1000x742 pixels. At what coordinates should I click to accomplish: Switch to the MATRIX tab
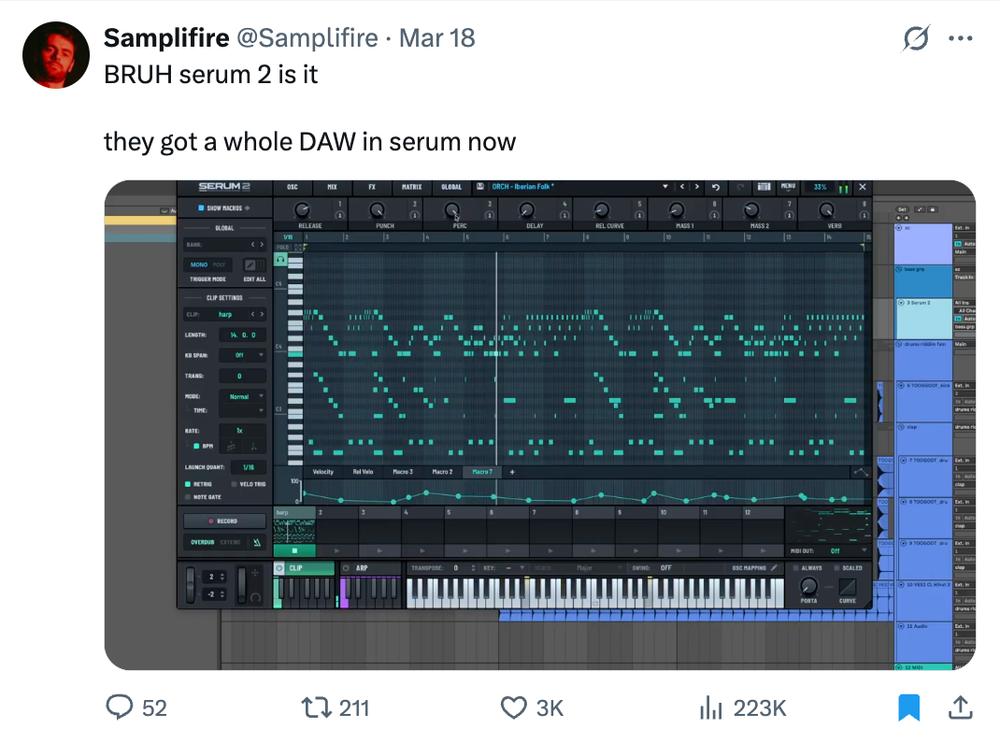click(x=411, y=187)
